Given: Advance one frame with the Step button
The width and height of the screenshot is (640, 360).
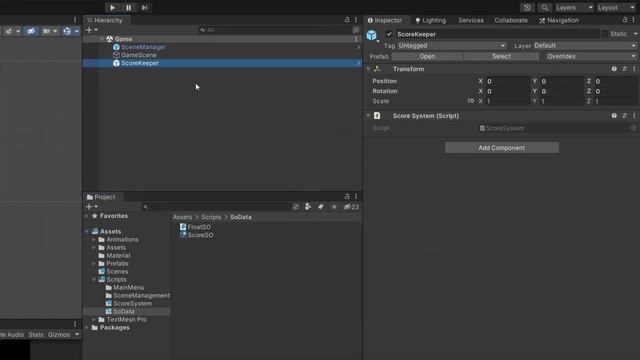Looking at the screenshot, I should pyautogui.click(x=144, y=7).
